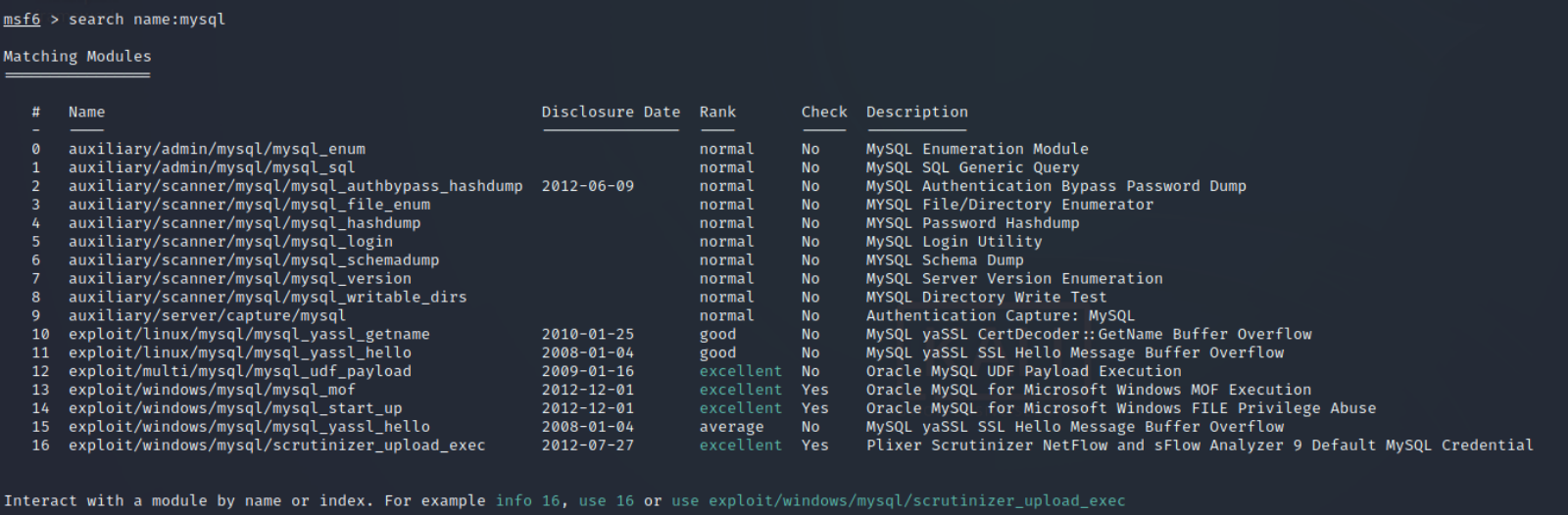
Task: Select scrutinizer_upload_exec path in row 16
Action: coord(277,447)
